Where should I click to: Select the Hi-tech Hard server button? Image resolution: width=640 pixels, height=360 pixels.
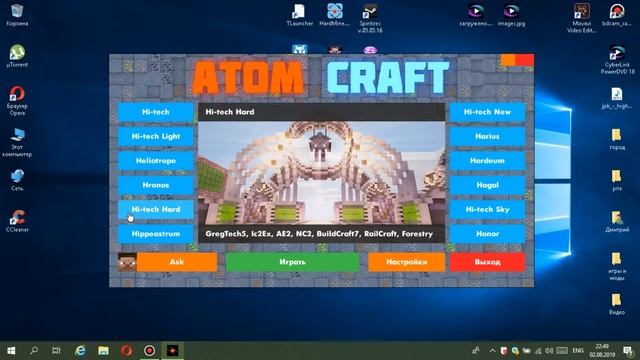156,209
